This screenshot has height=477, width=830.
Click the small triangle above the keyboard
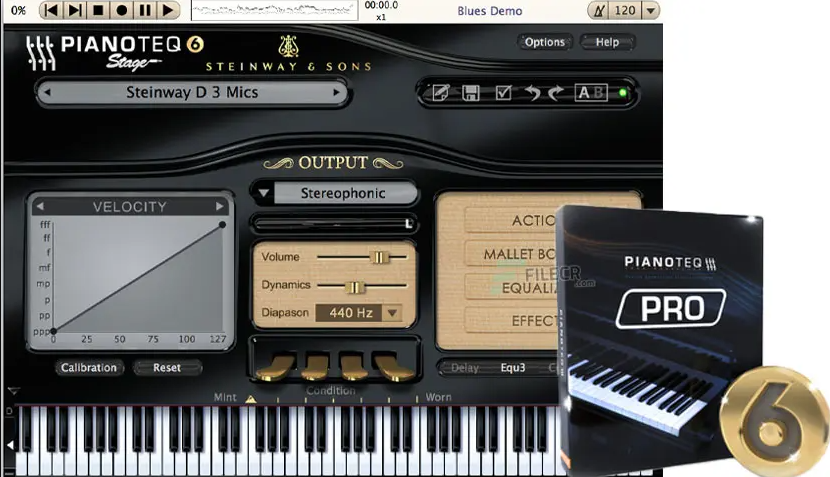pyautogui.click(x=13, y=391)
